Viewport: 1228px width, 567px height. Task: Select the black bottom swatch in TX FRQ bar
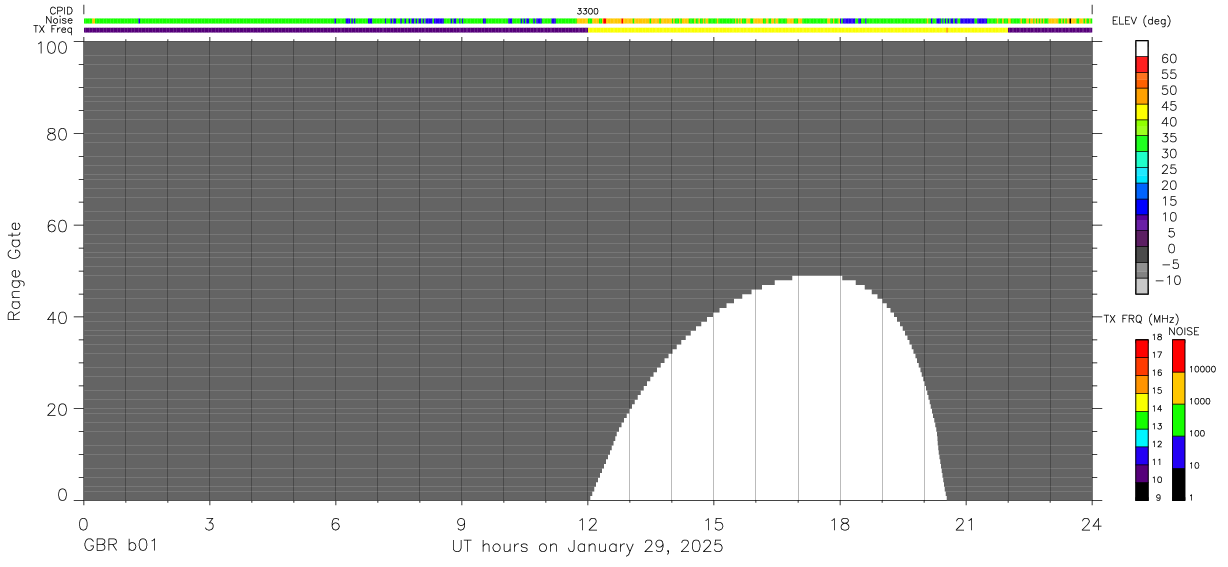pyautogui.click(x=1142, y=491)
